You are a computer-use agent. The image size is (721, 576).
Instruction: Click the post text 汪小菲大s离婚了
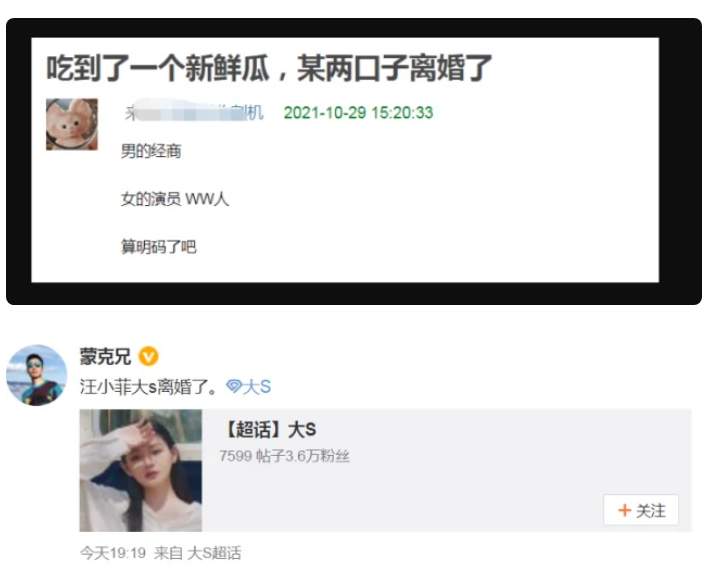149,387
